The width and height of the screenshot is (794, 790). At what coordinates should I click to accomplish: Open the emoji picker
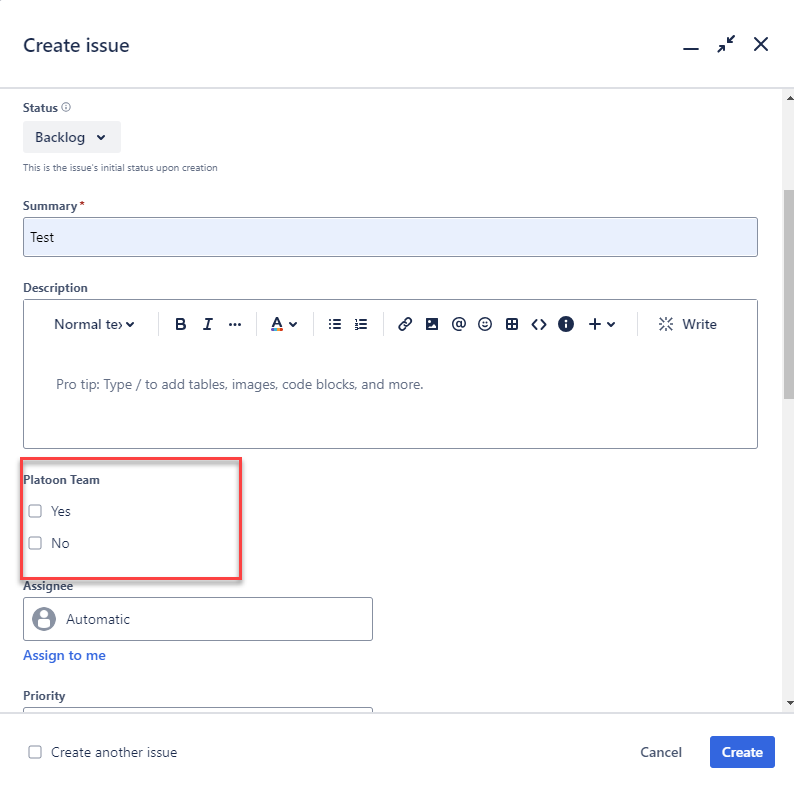[x=485, y=324]
